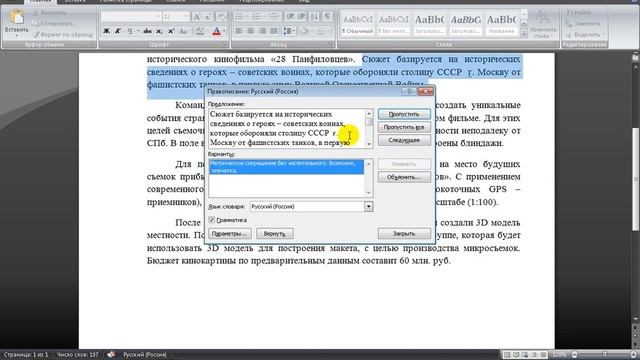Open the Ссылки ribbon tab
The height and width of the screenshot is (360, 640).
click(x=176, y=1)
